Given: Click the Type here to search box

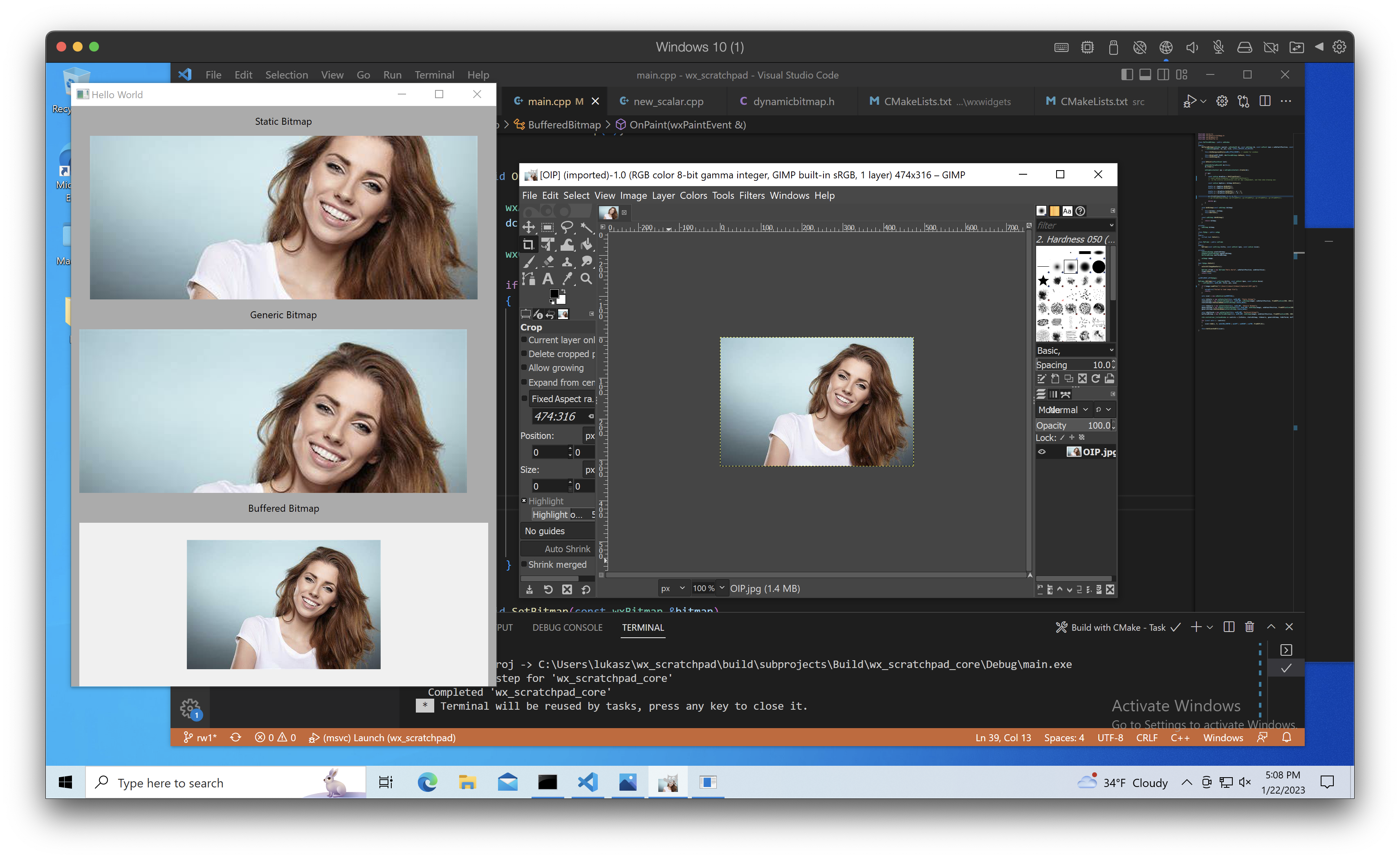Looking at the screenshot, I should pyautogui.click(x=226, y=782).
